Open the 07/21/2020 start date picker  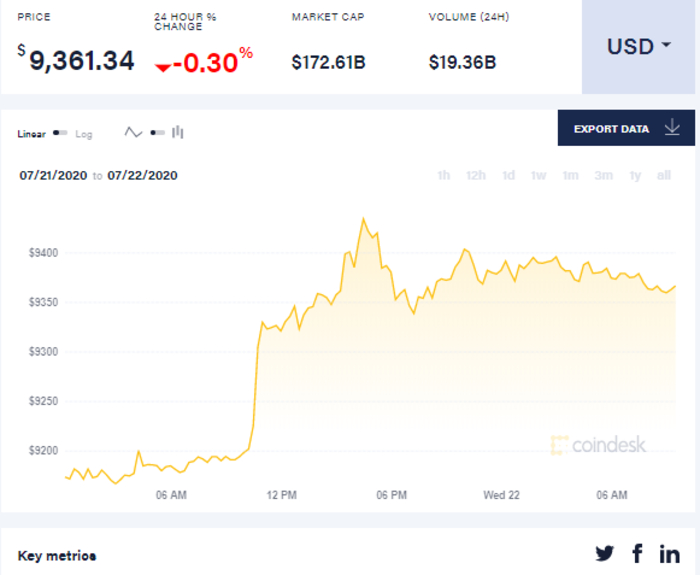[53, 175]
